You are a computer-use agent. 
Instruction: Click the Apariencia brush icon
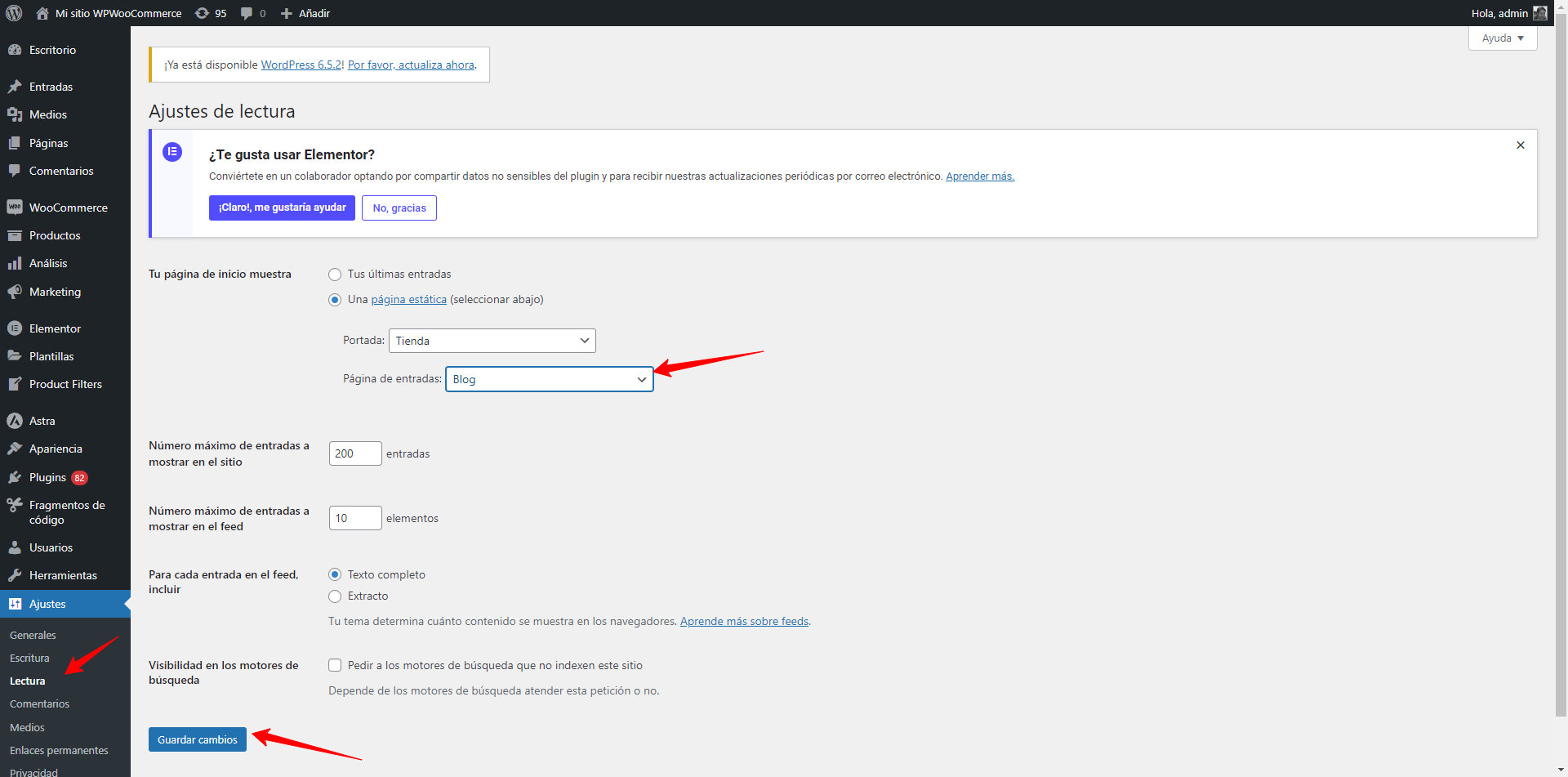15,449
